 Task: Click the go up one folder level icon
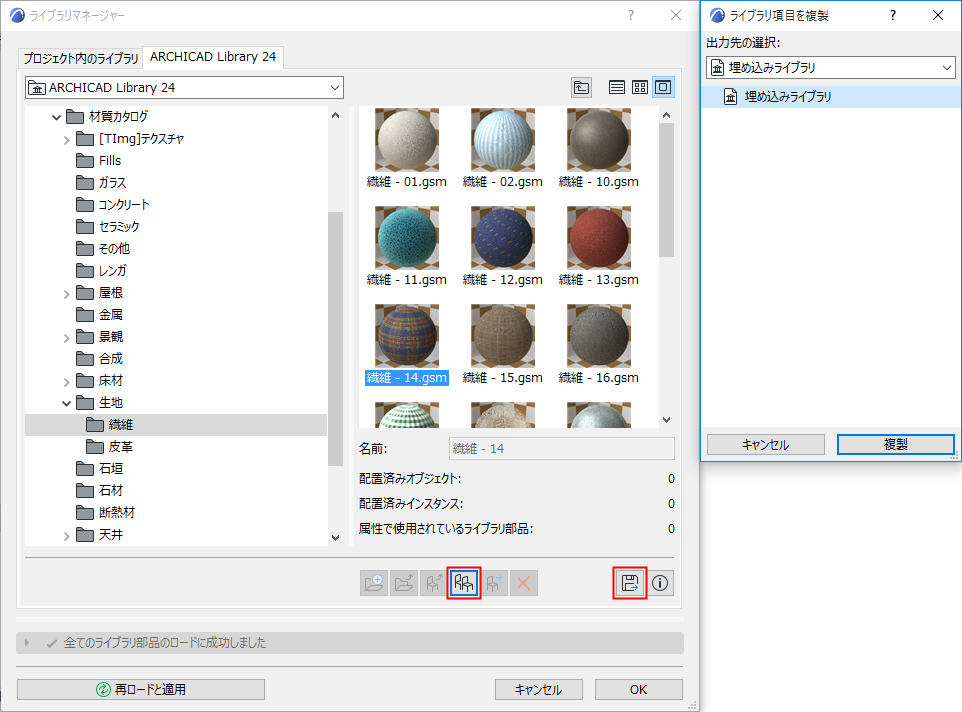(581, 88)
